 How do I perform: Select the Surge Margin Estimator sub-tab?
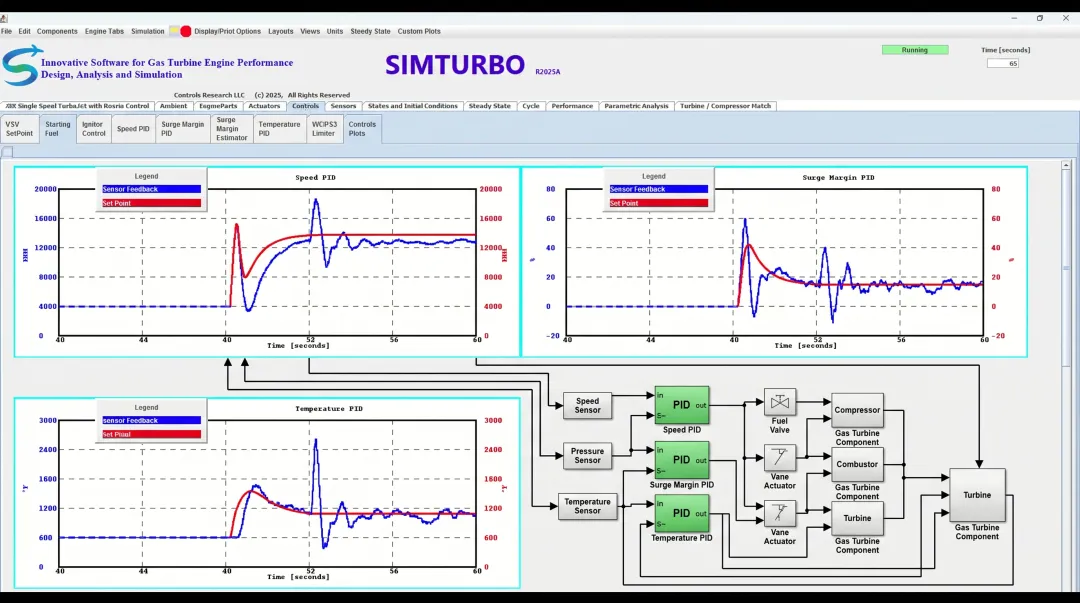231,129
